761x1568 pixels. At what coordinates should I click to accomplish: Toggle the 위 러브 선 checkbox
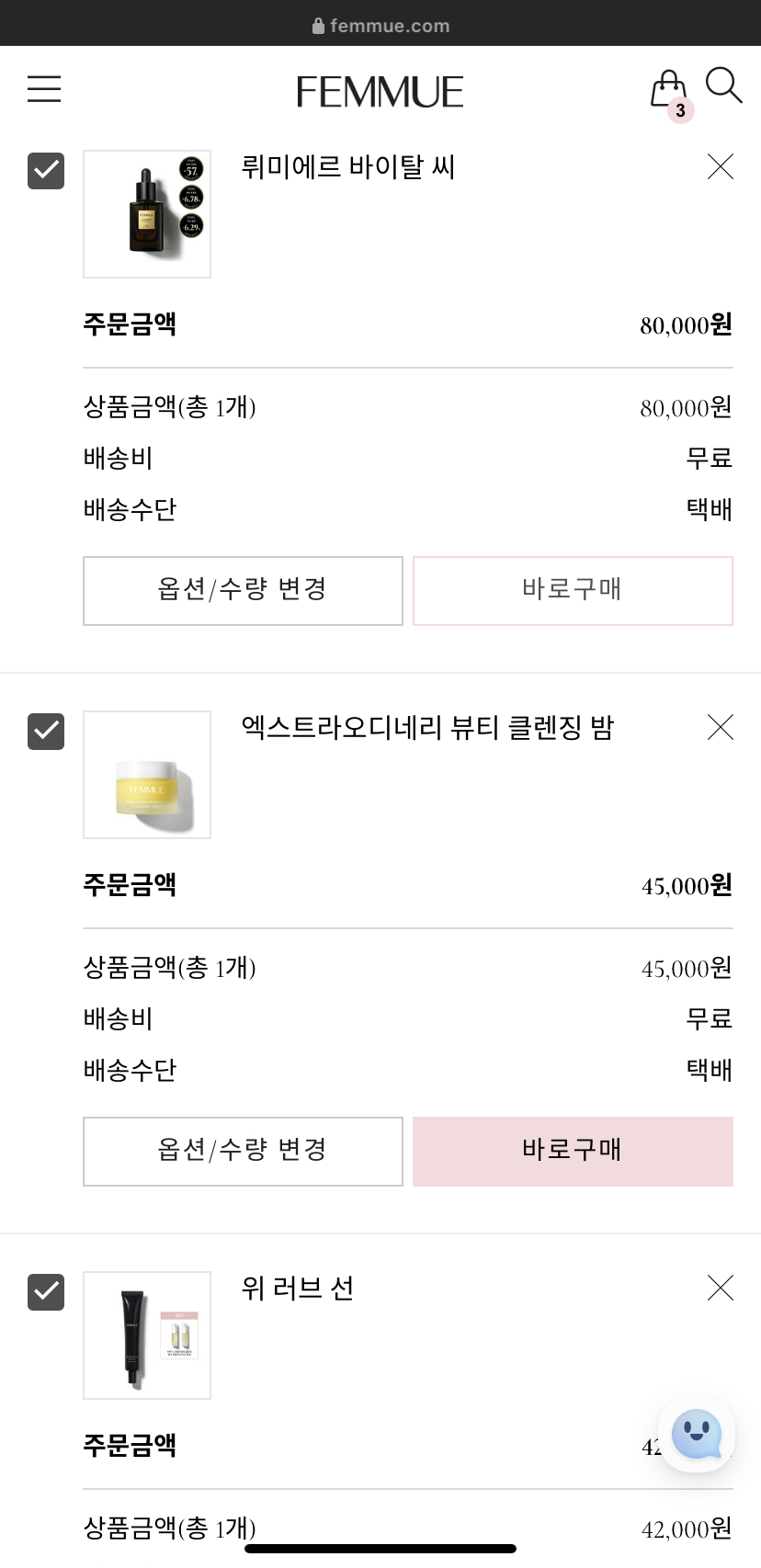(46, 1292)
